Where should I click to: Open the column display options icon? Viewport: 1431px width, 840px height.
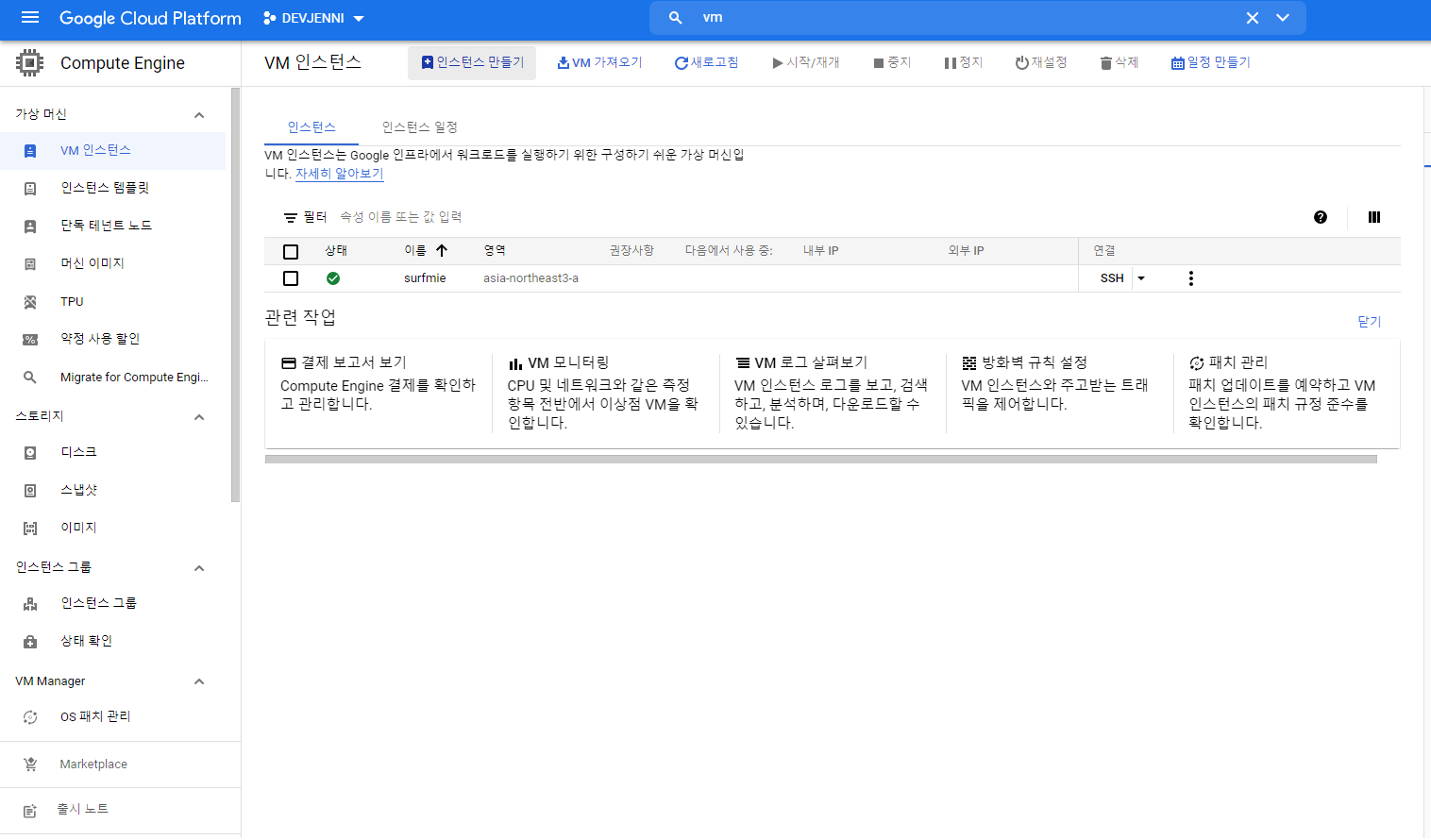point(1374,217)
